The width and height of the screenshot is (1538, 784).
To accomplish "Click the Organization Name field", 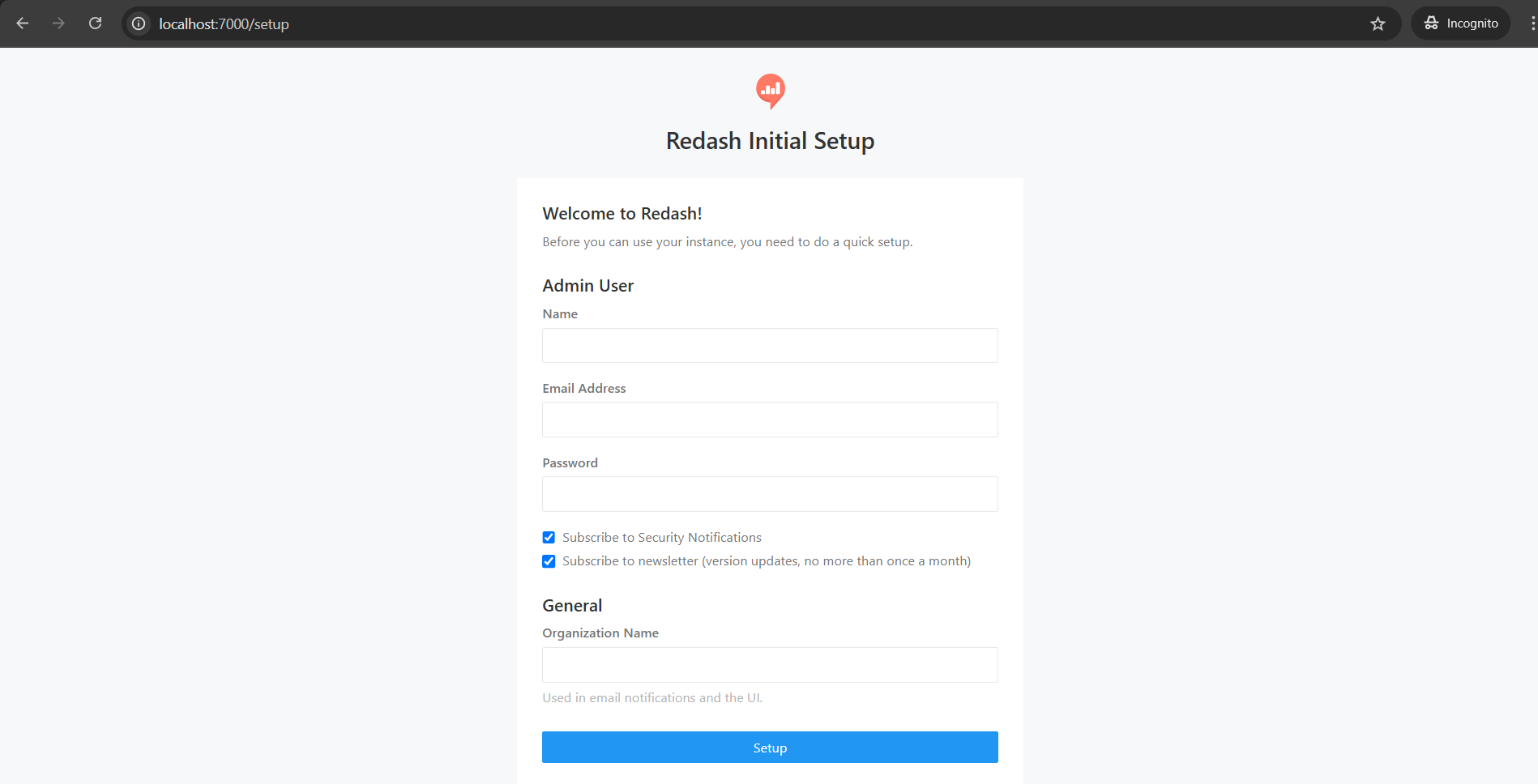I will pos(770,665).
